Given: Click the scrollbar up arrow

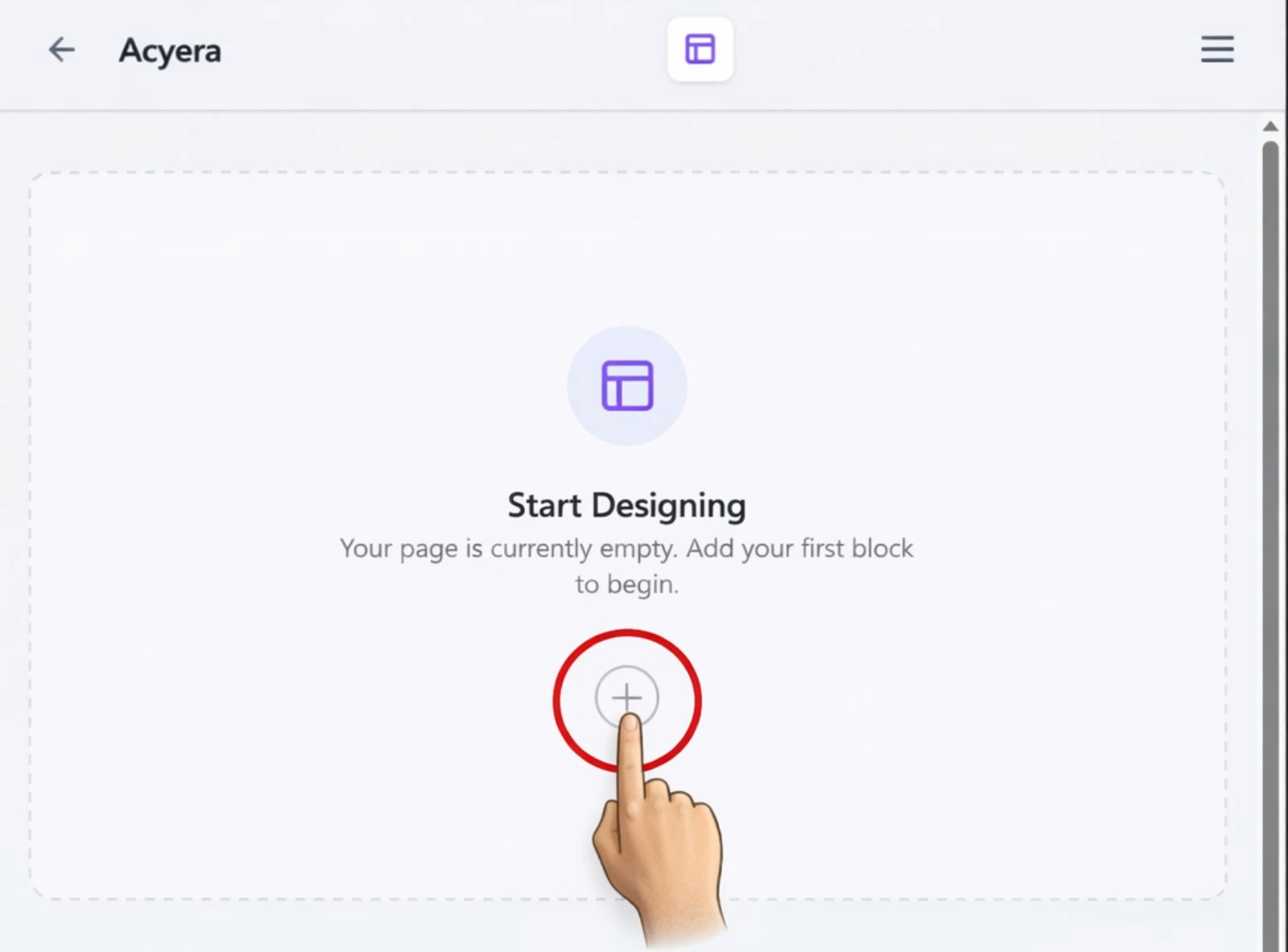Looking at the screenshot, I should pyautogui.click(x=1269, y=126).
